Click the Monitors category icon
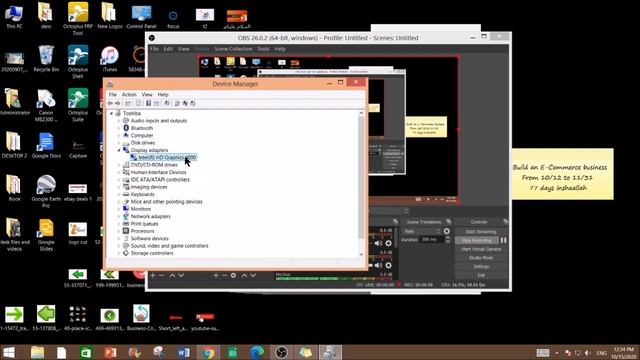640x360 pixels. (x=126, y=209)
